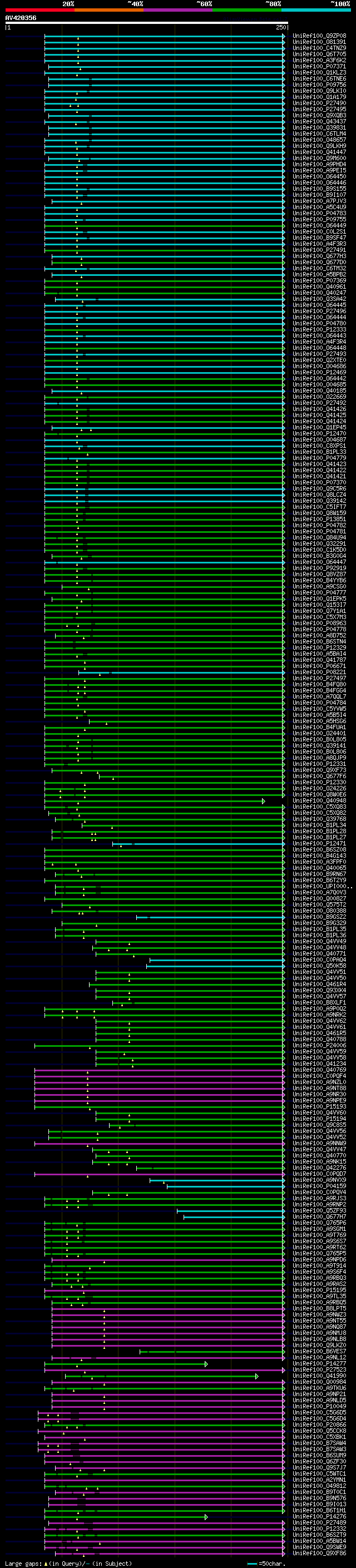Image resolution: width=356 pixels, height=1568 pixels.
Task: Click the orange ~40% legend color bar
Action: (x=110, y=11)
